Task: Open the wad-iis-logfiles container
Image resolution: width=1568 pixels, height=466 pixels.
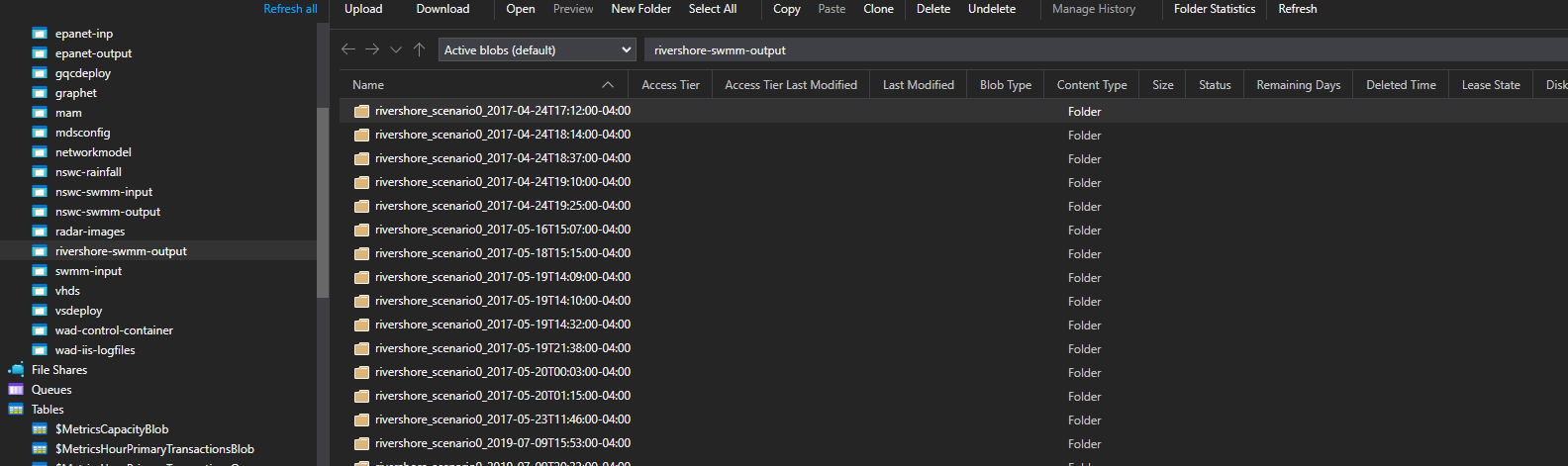Action: pos(95,350)
